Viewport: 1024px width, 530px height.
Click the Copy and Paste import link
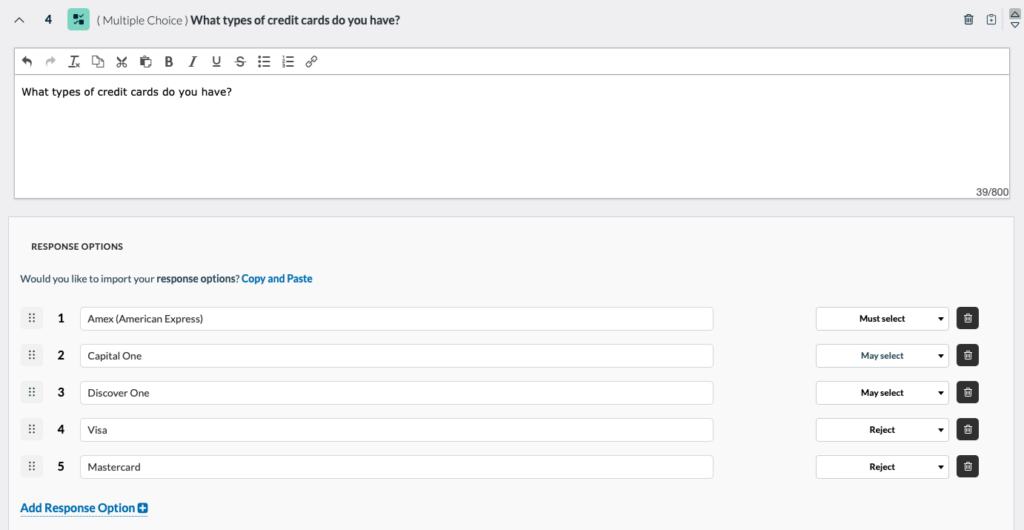tap(277, 279)
